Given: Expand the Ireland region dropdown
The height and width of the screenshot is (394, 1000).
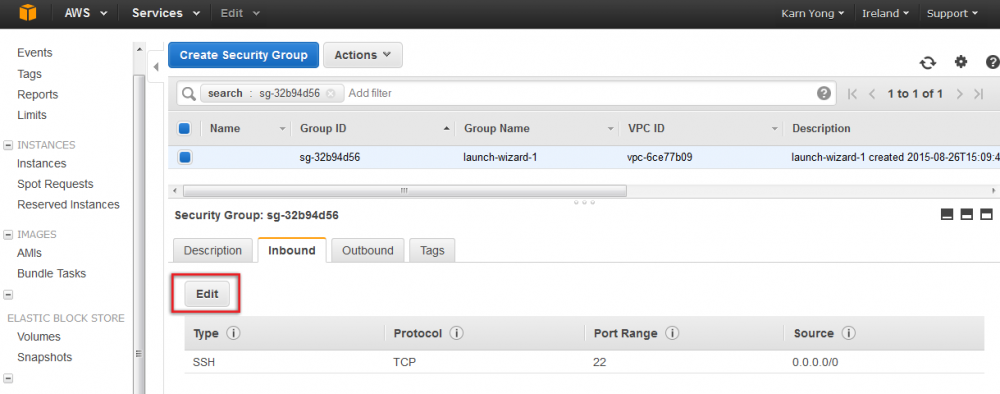Looking at the screenshot, I should point(885,13).
